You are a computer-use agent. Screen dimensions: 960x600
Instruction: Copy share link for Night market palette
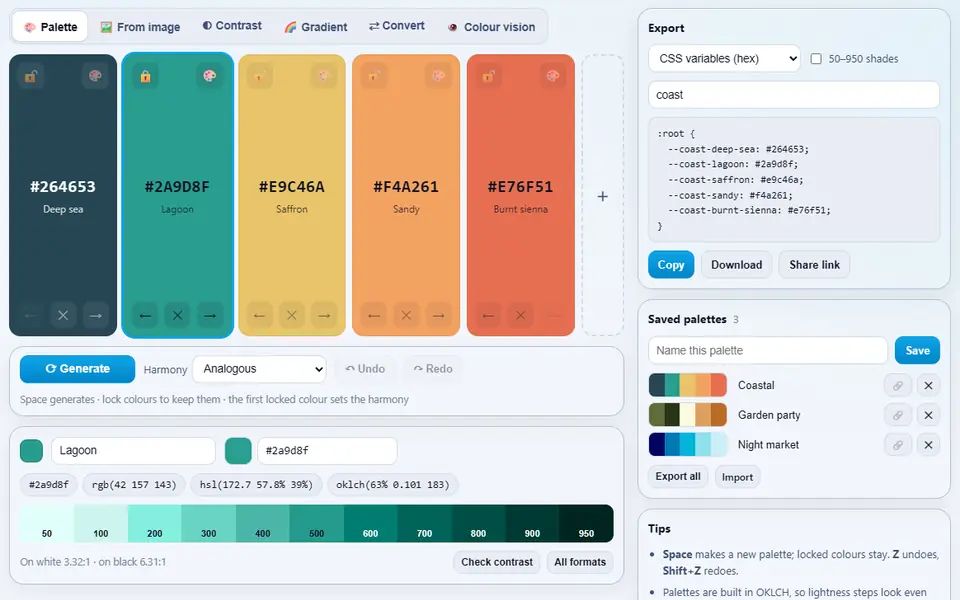tap(898, 444)
